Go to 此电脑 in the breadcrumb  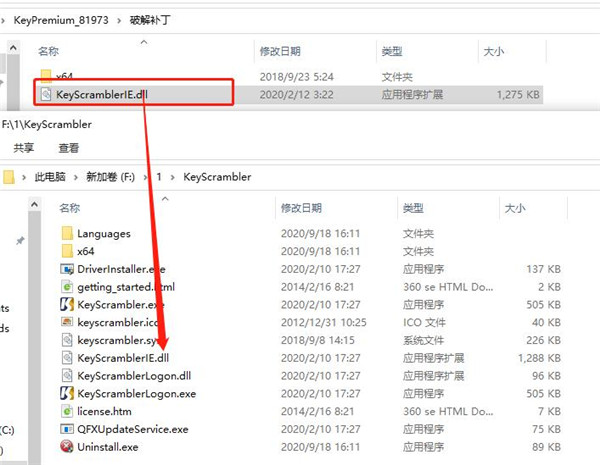(50, 177)
